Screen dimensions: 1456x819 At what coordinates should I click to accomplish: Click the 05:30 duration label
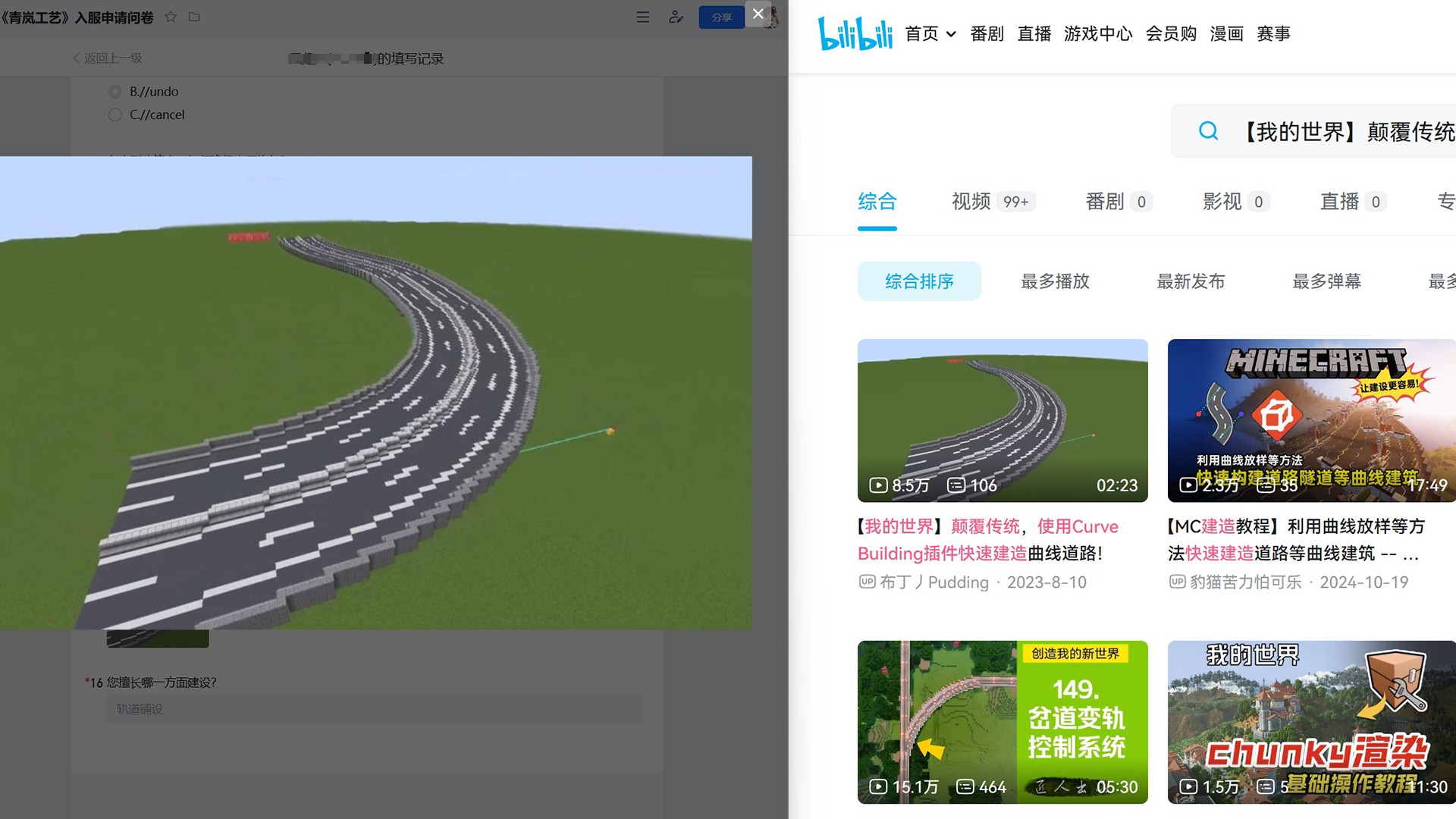tap(1117, 787)
